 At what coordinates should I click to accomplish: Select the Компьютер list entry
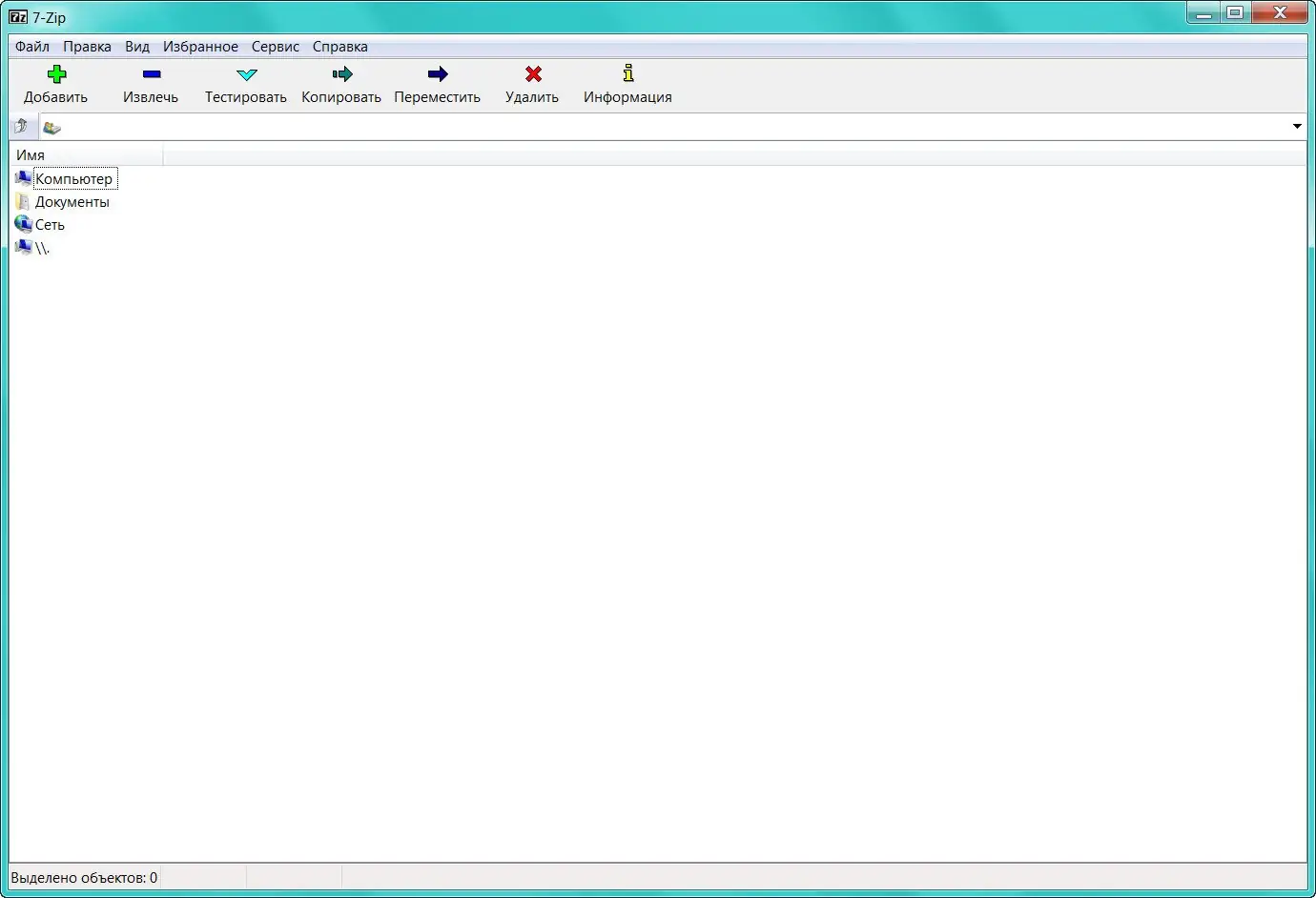74,178
